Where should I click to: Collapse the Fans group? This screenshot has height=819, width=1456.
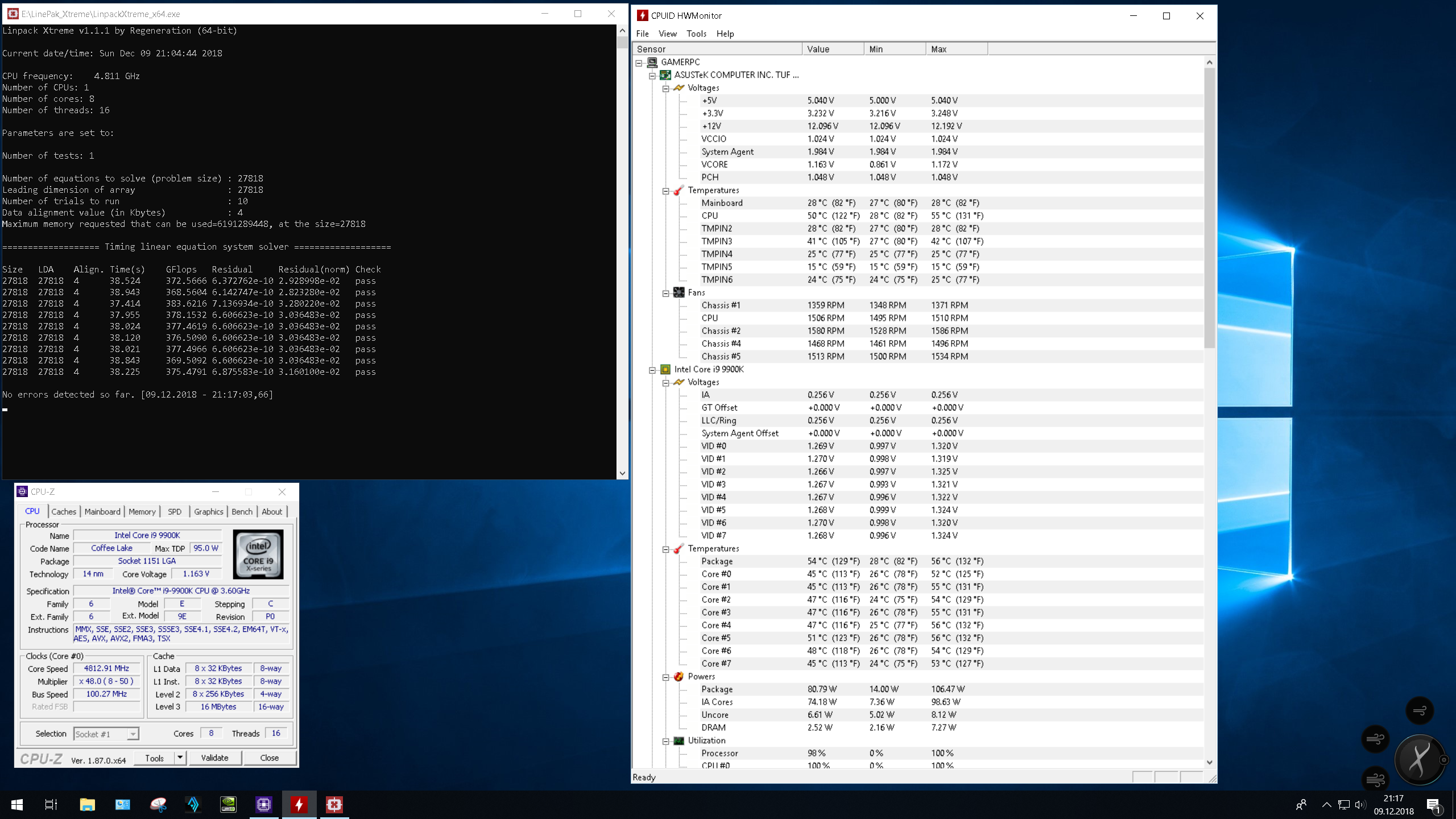(x=665, y=293)
